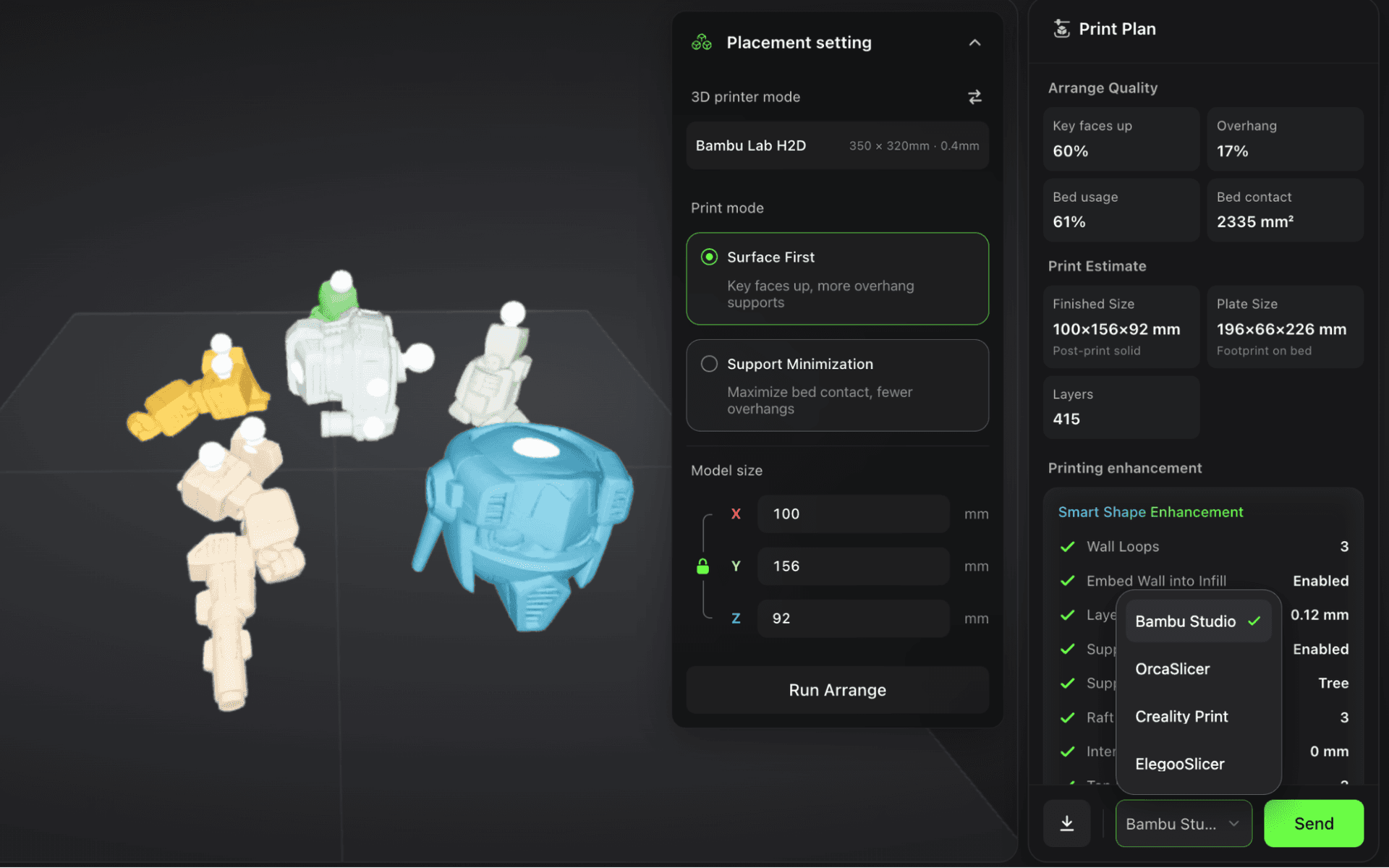
Task: Click the Print Plan header icon
Action: [1061, 29]
